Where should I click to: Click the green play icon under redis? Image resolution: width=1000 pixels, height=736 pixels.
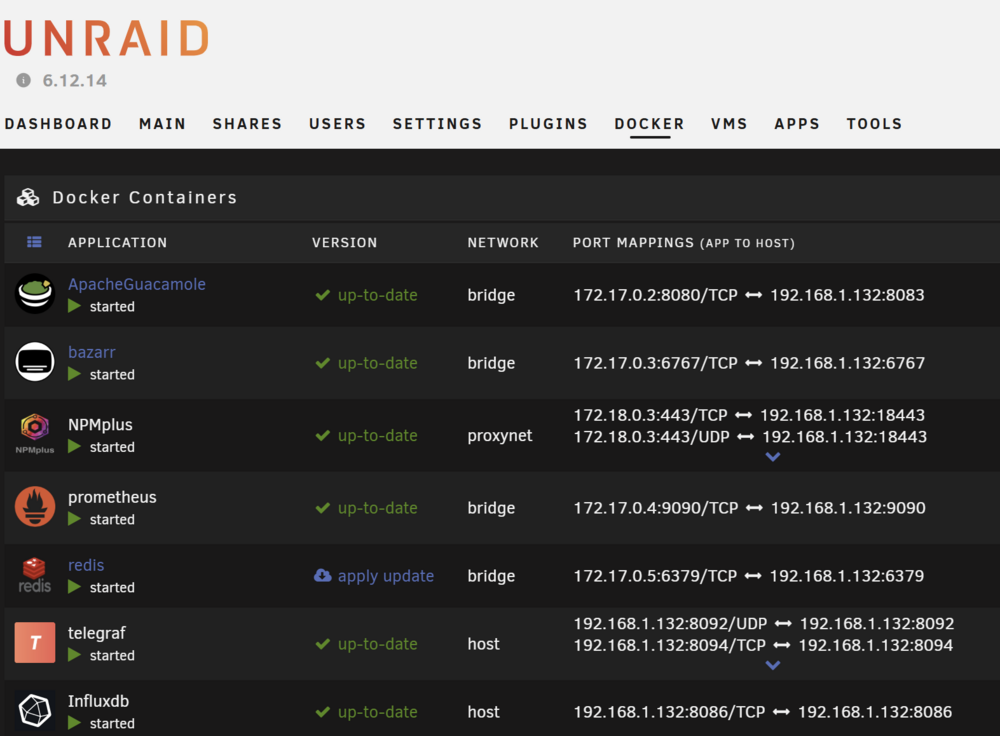tap(75, 587)
